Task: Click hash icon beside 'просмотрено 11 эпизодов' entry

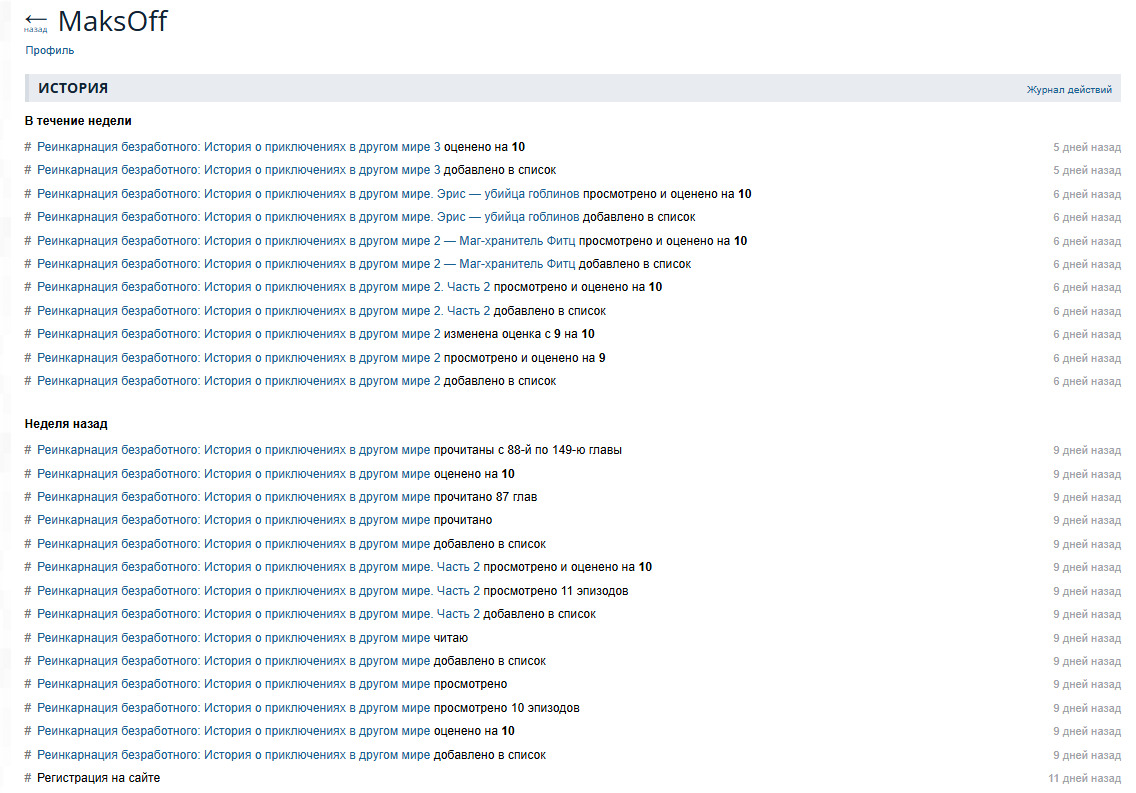Action: click(x=28, y=591)
